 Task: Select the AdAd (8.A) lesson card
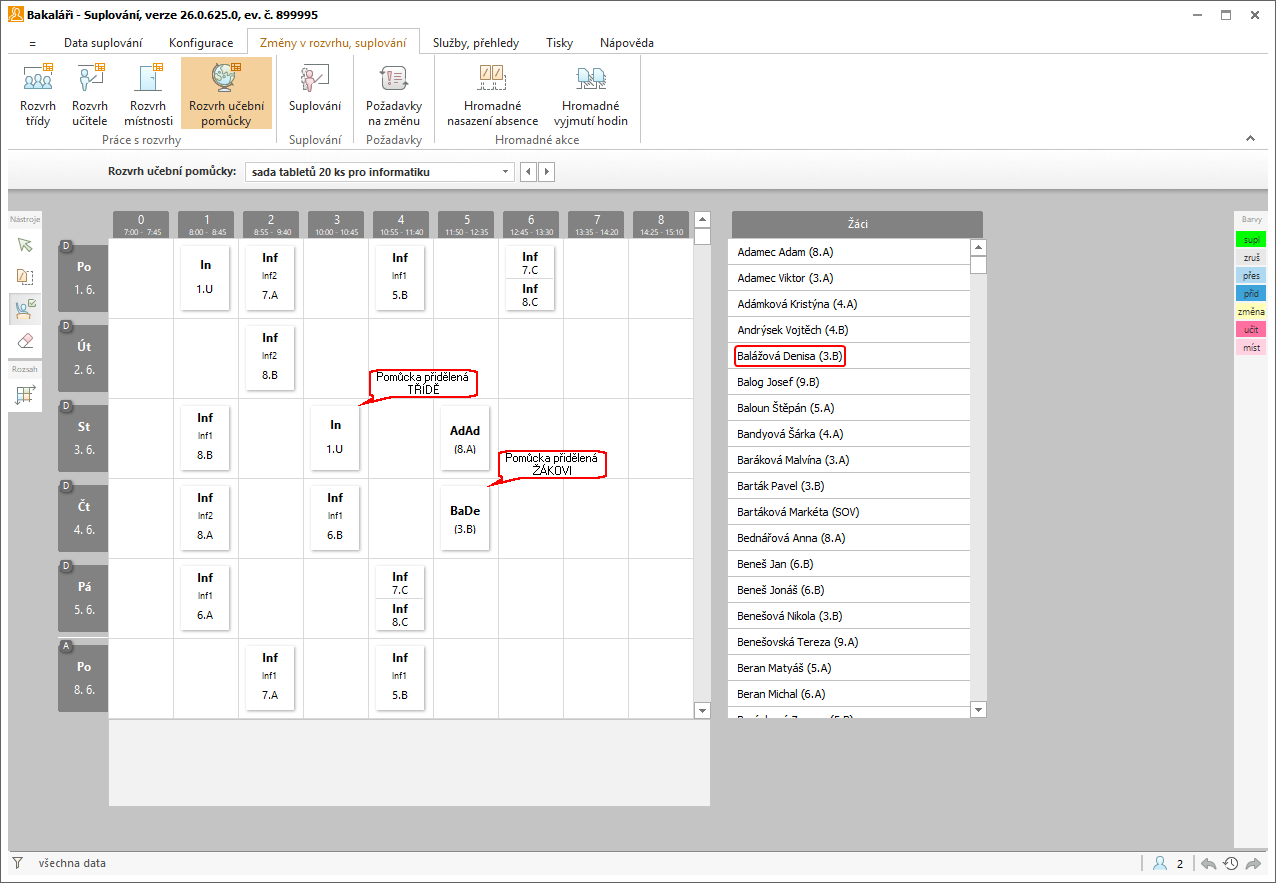[x=465, y=438]
